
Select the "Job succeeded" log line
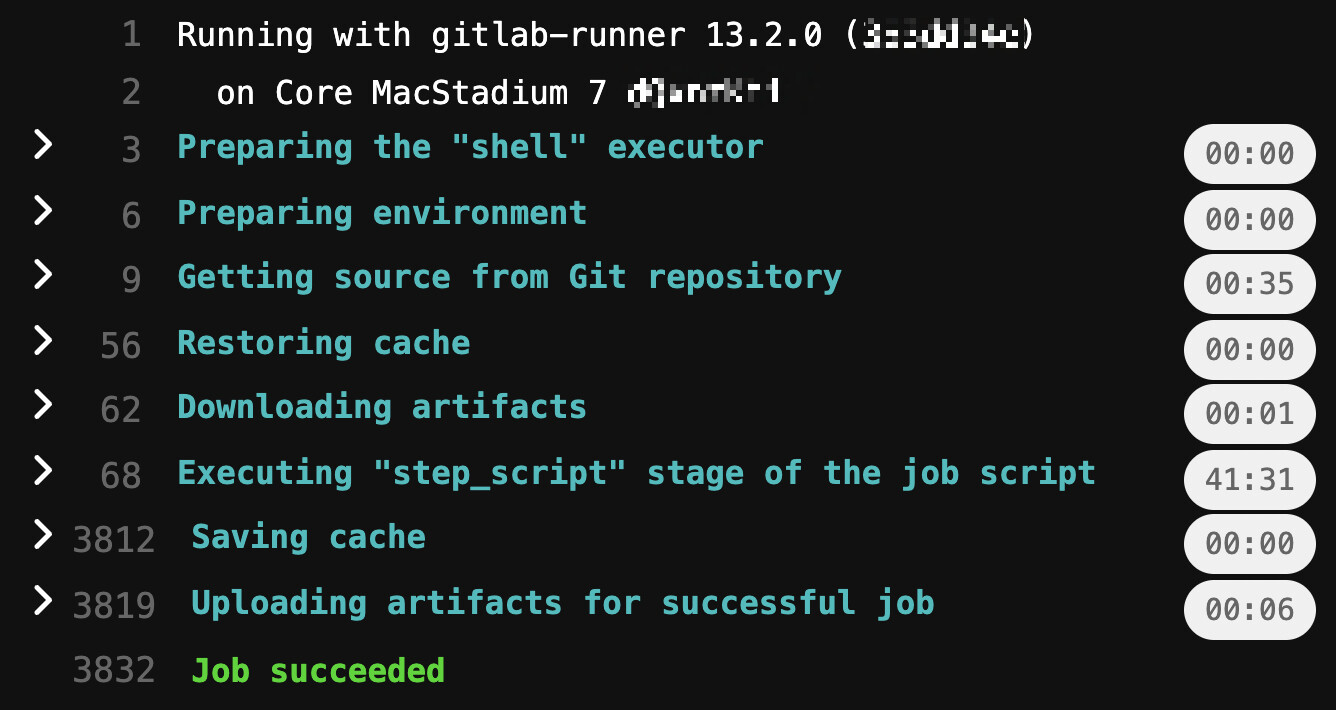317,670
